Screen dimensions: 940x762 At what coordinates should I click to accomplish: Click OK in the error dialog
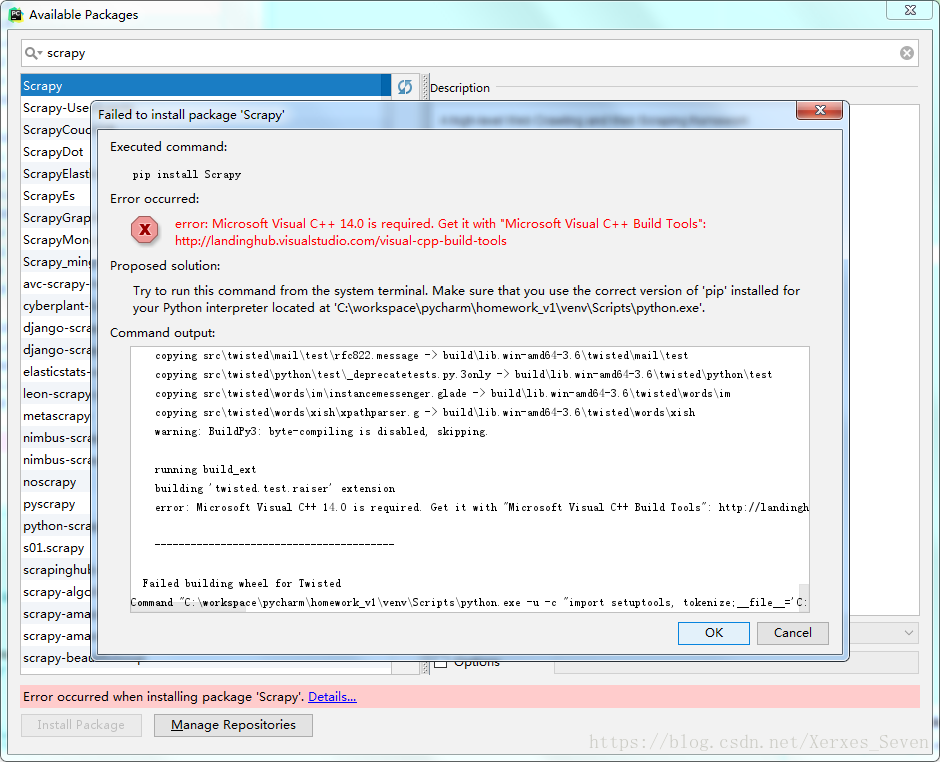point(713,633)
